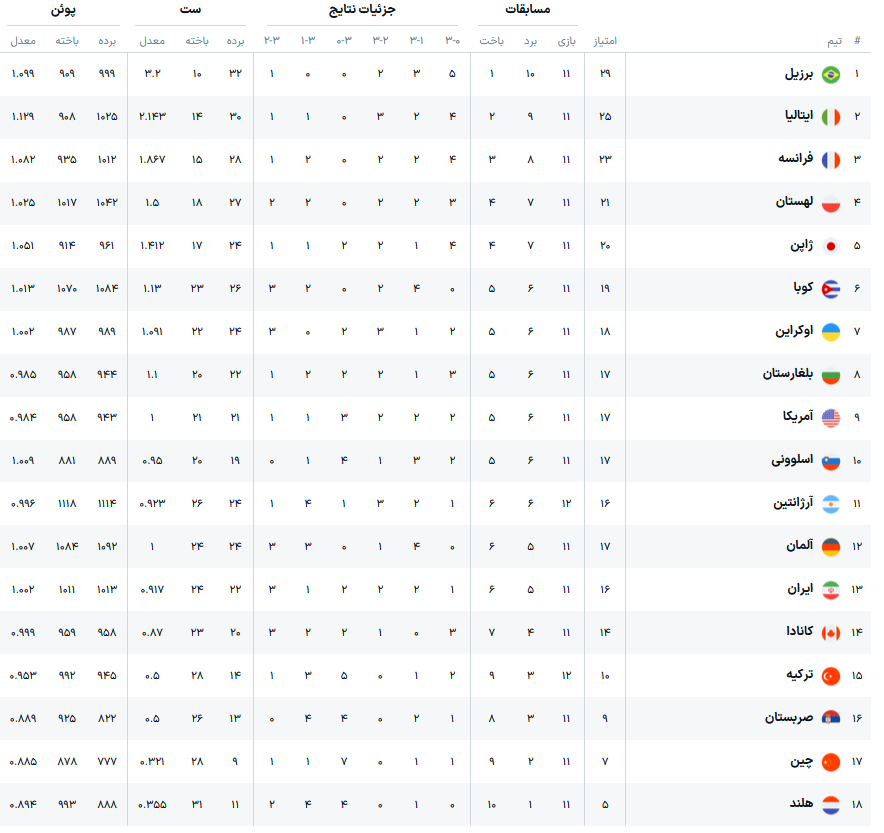Viewport: 884px width, 833px height.
Task: Open the ایران team link
Action: [x=800, y=590]
